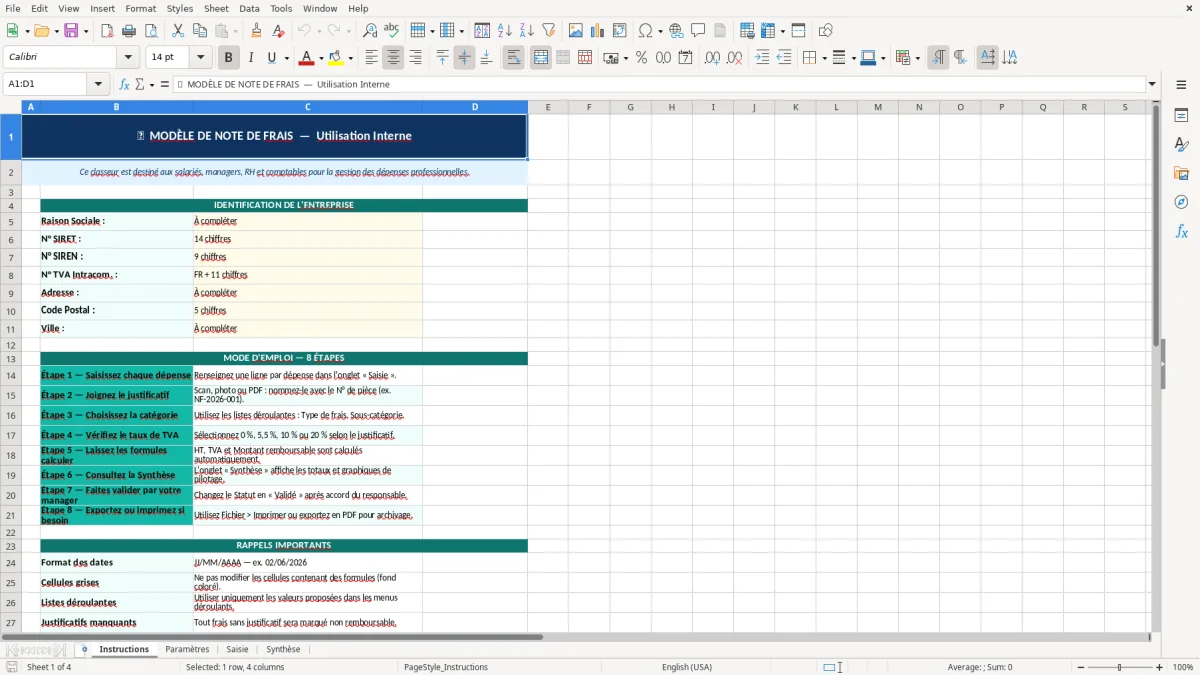Viewport: 1200px width, 675px height.
Task: Click the Print icon
Action: pyautogui.click(x=128, y=31)
